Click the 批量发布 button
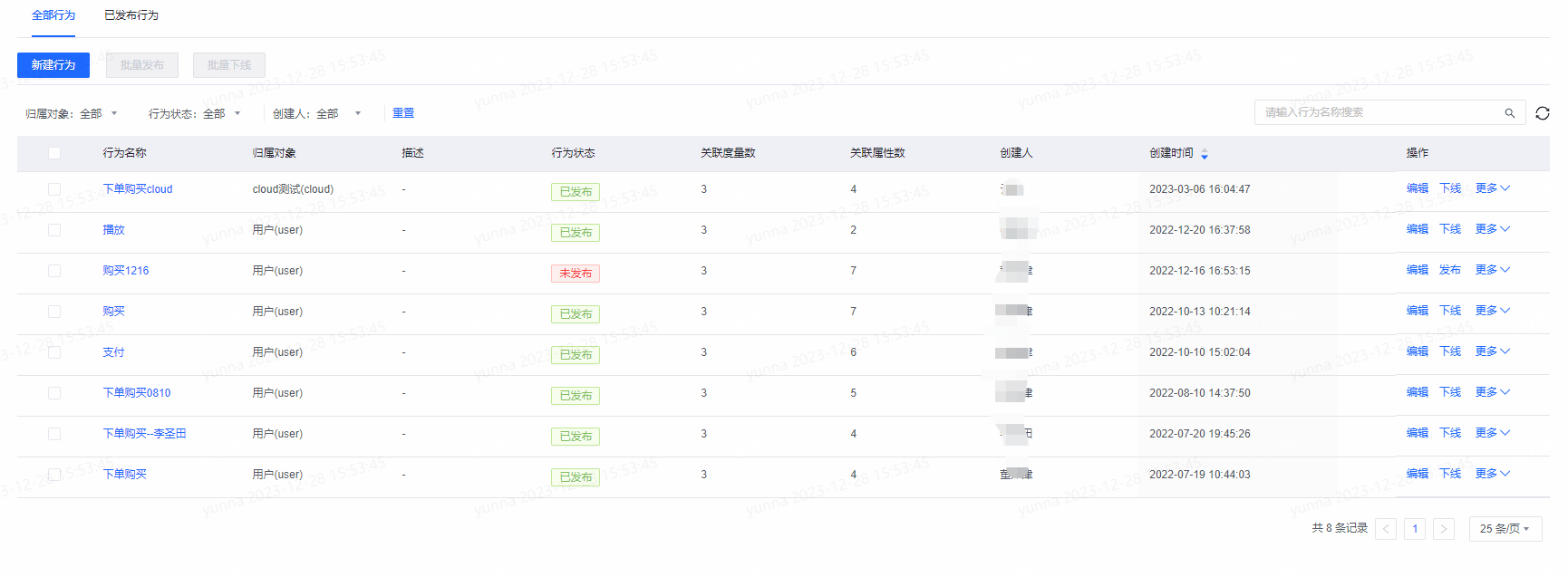Viewport: 1568px width, 577px height. click(x=142, y=65)
